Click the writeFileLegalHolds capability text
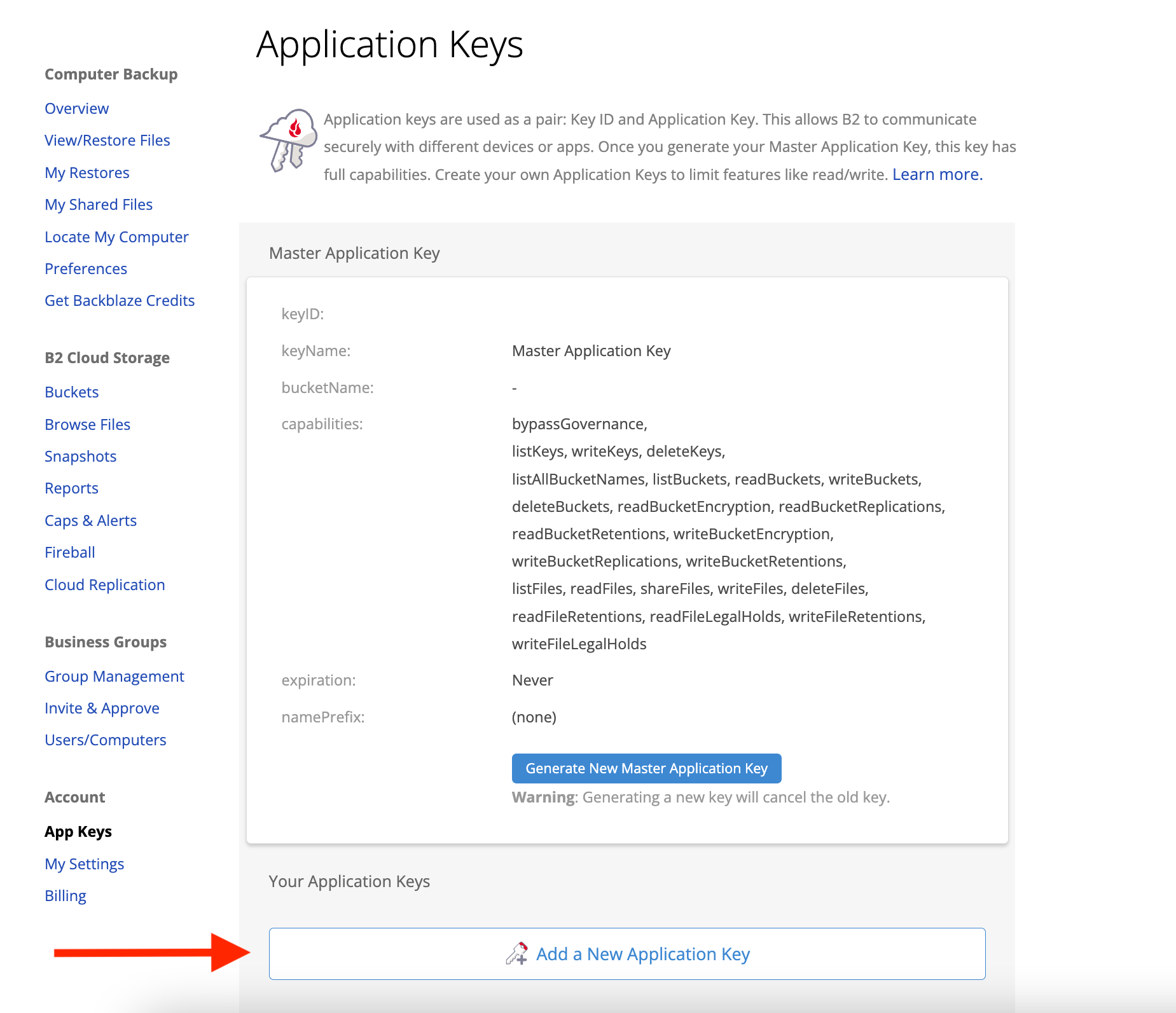 click(579, 644)
